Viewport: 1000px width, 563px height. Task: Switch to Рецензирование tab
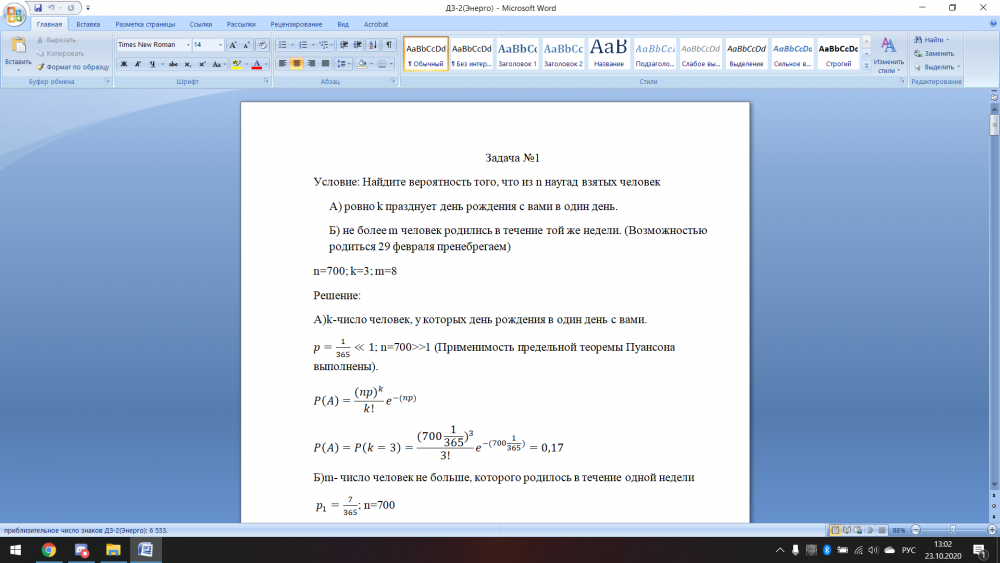point(296,24)
